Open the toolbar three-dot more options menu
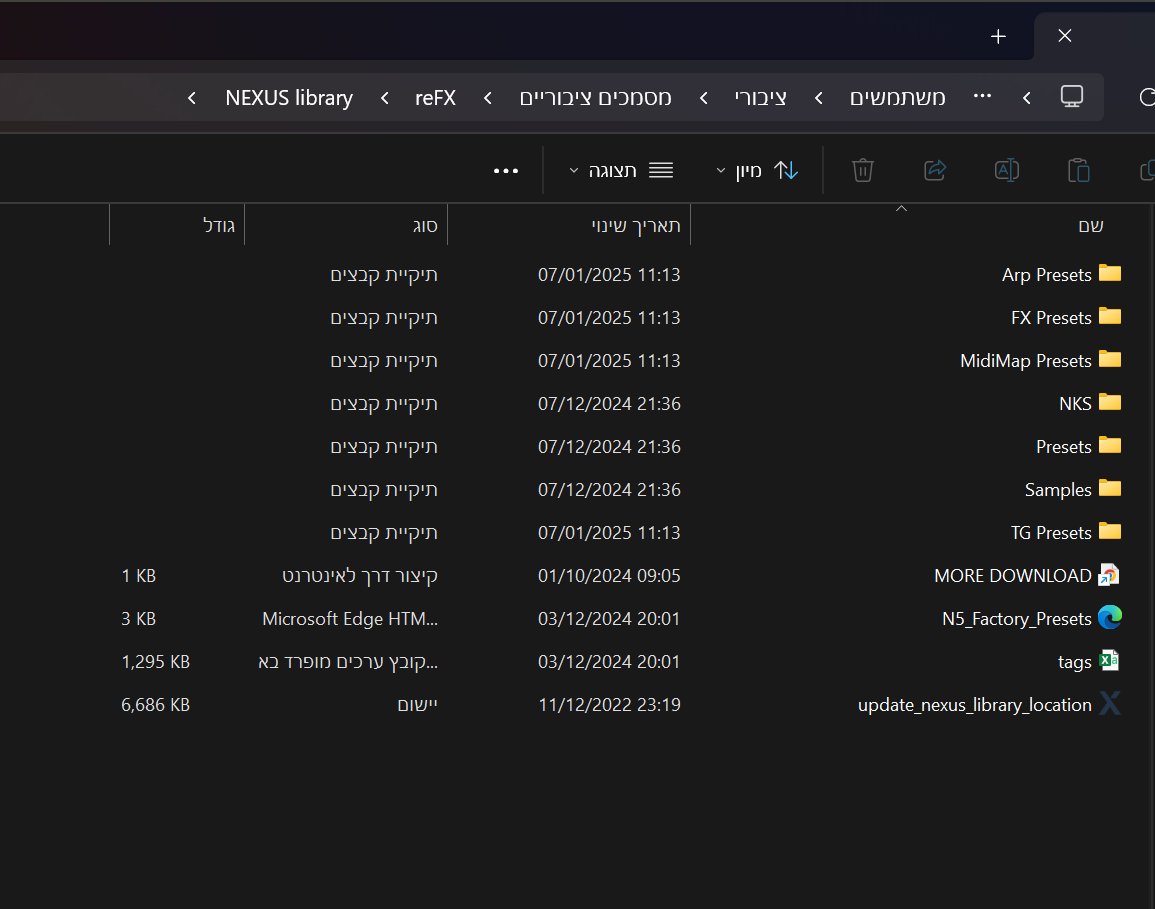 point(506,171)
